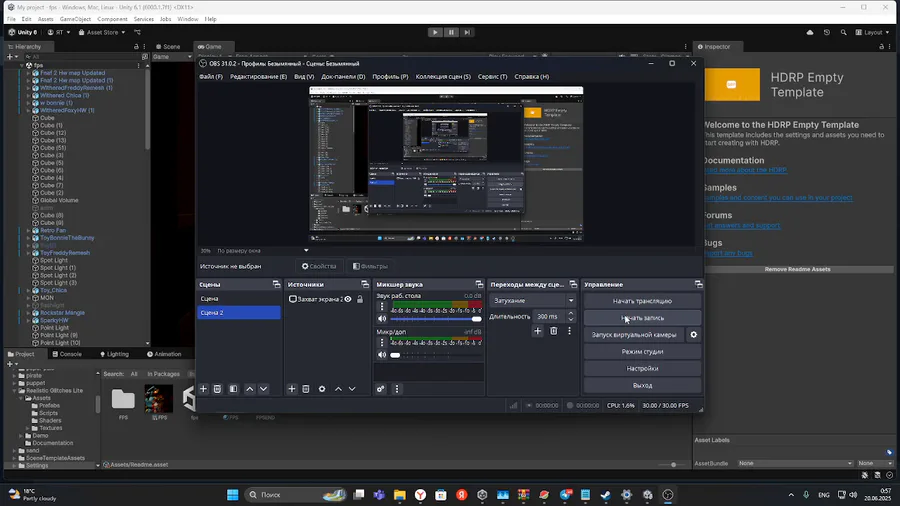Click Начать трансляцию button
Image resolution: width=900 pixels, height=506 pixels.
[642, 301]
